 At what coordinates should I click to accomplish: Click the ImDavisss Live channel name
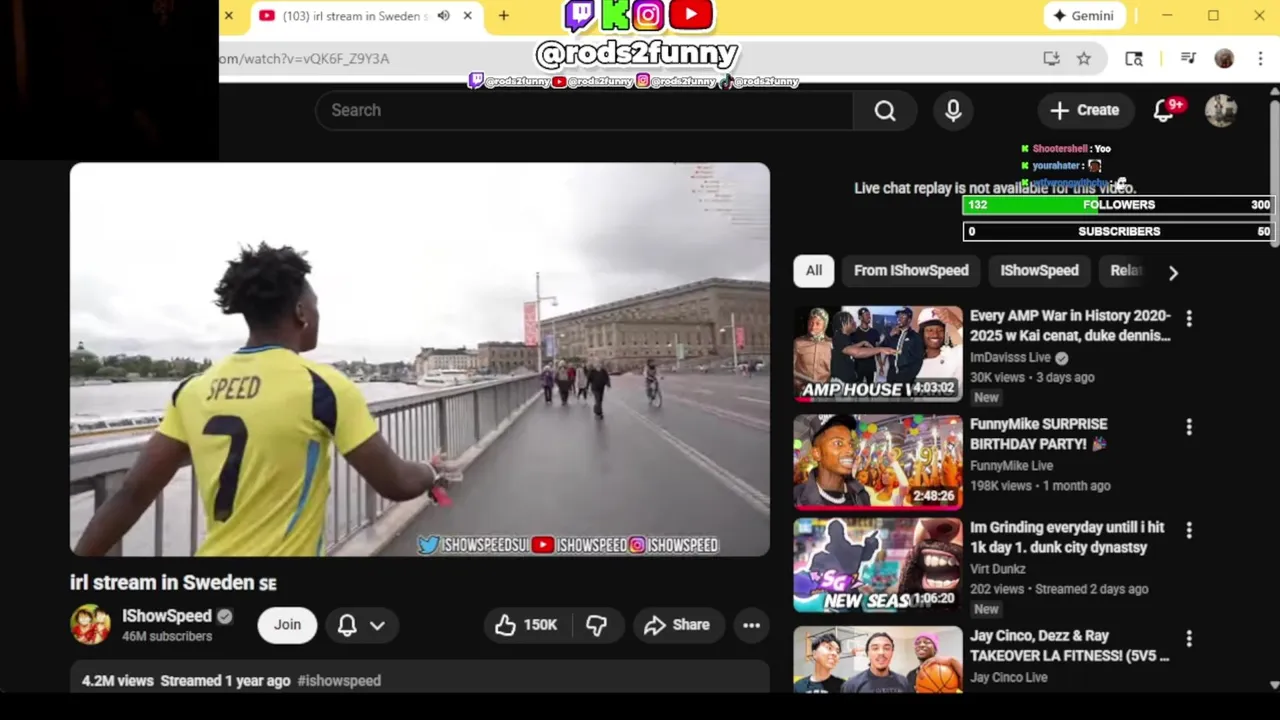tap(1010, 358)
